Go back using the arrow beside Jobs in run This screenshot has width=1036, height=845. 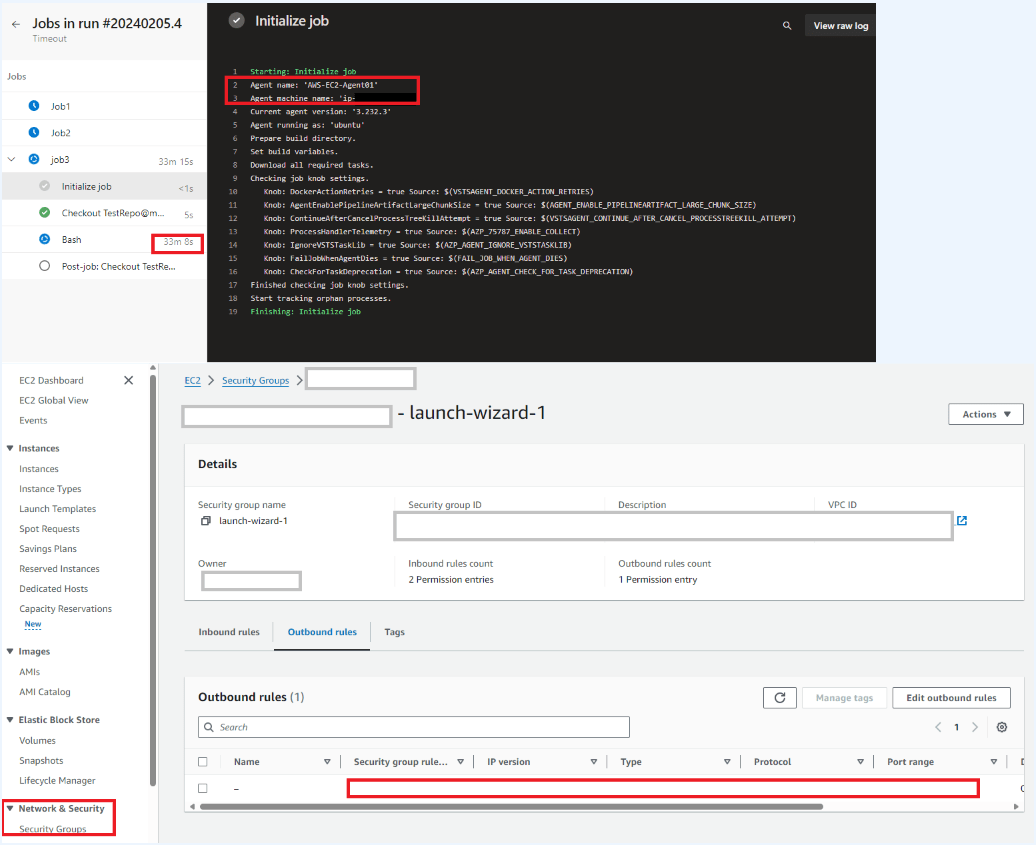click(x=16, y=24)
